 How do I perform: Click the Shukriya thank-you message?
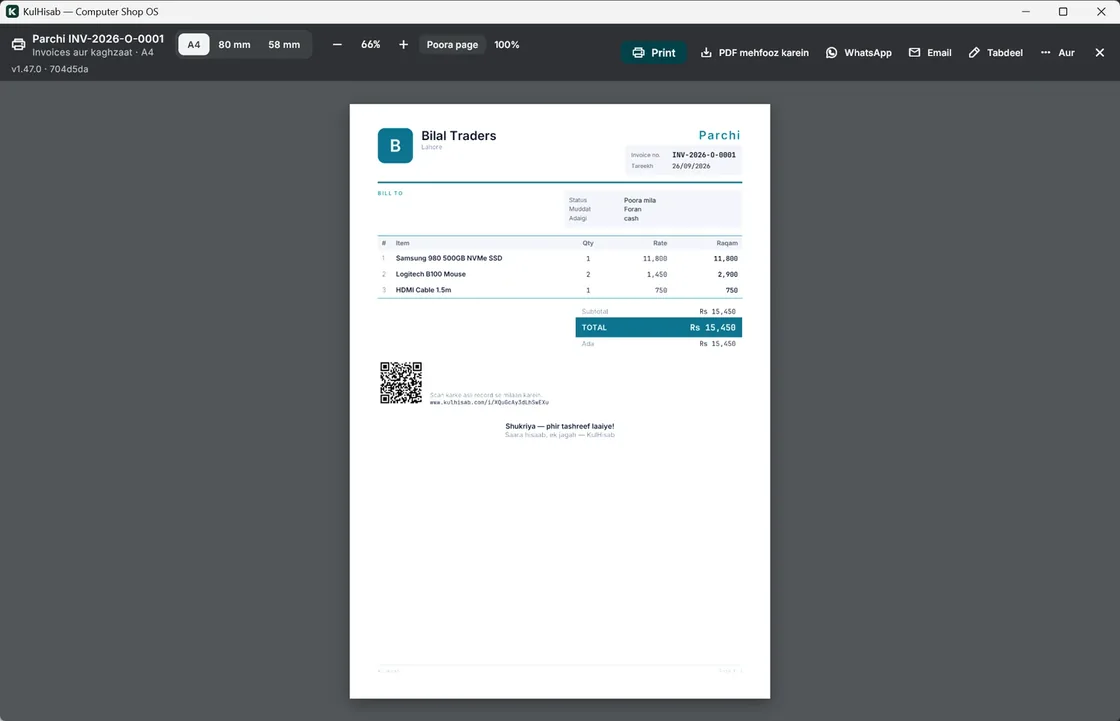560,426
